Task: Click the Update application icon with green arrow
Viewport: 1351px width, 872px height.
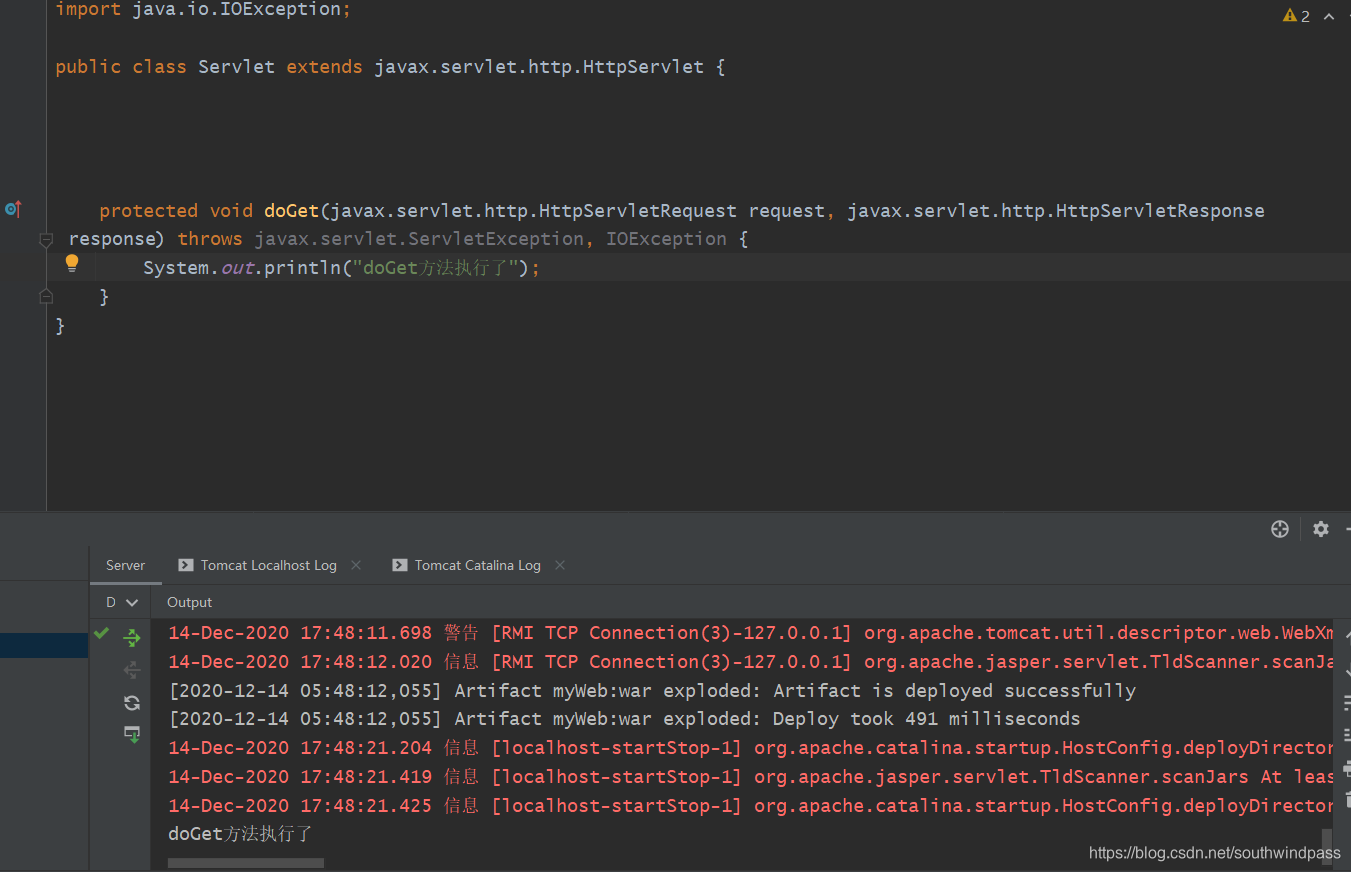Action: [x=132, y=735]
